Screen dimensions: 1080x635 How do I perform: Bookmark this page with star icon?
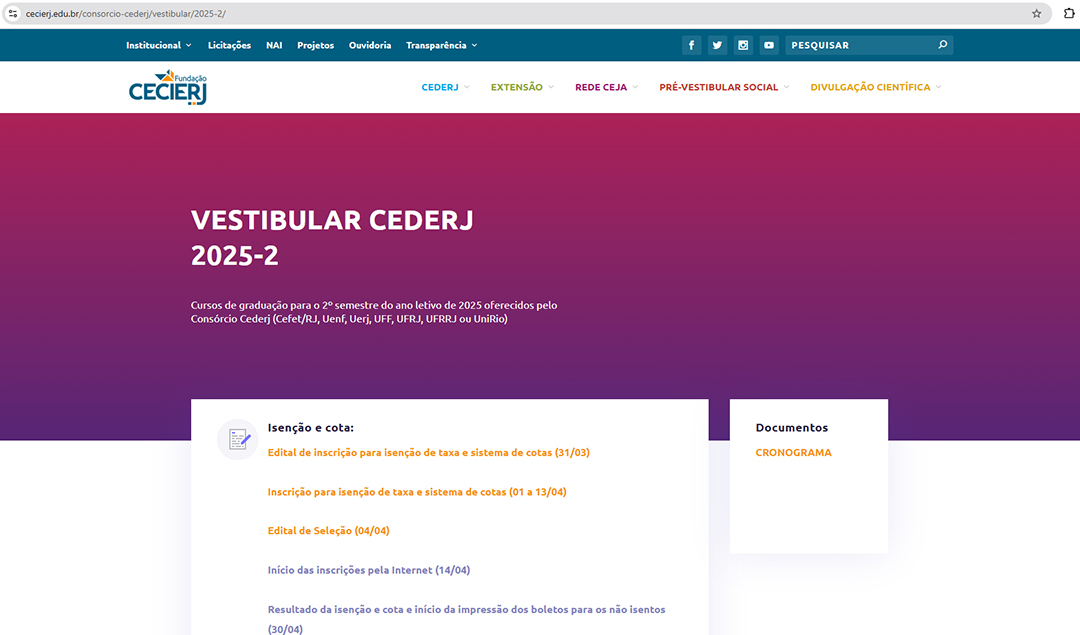tap(1036, 13)
